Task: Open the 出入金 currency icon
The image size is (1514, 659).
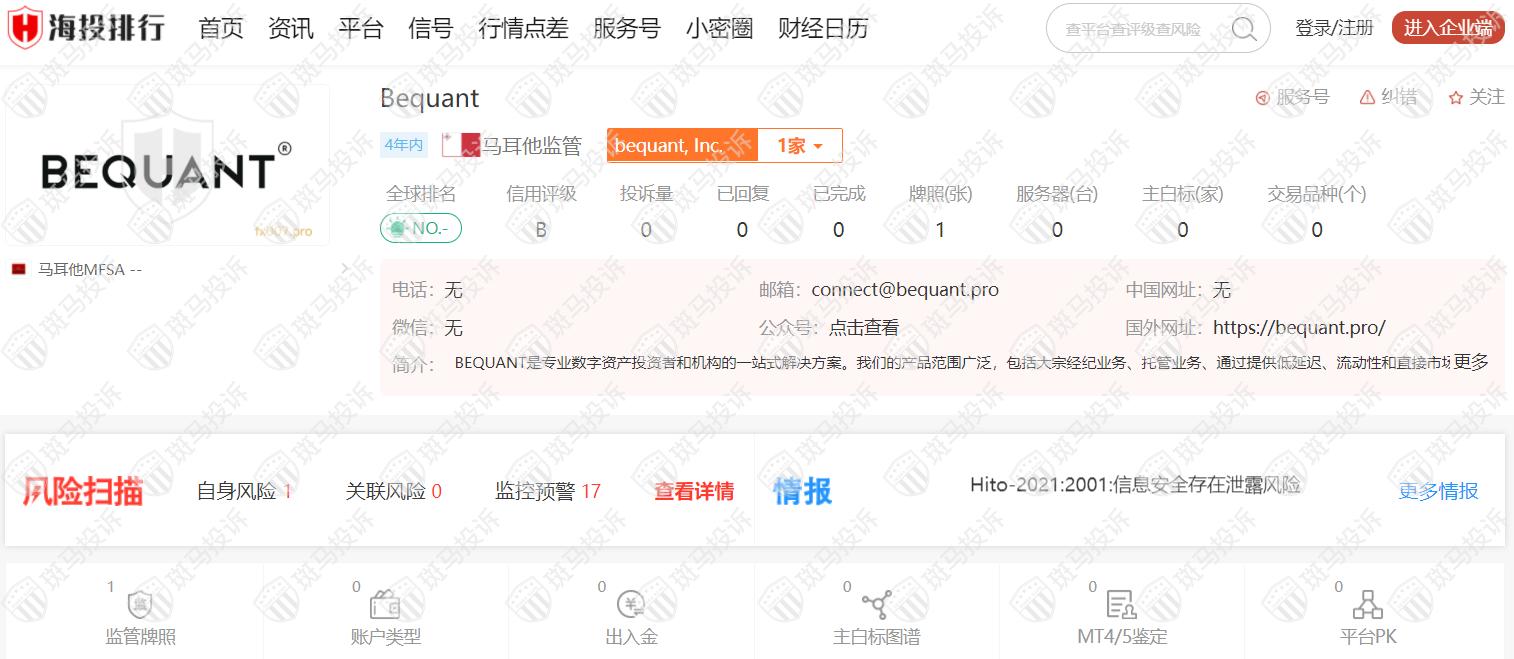Action: point(631,605)
